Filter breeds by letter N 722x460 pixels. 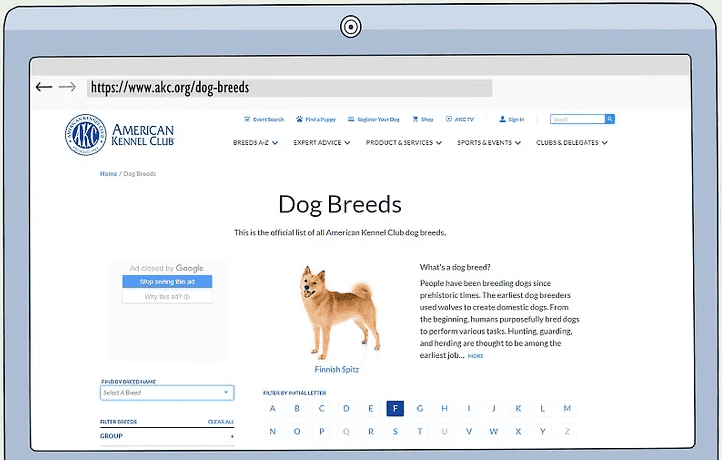pyautogui.click(x=273, y=431)
